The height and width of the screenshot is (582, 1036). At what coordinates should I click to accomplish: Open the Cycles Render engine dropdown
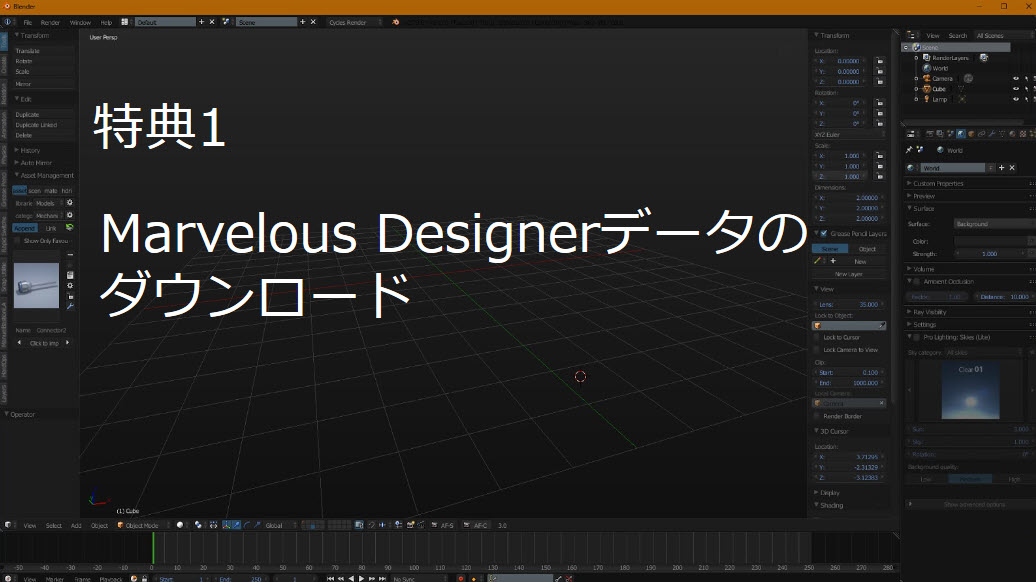(x=353, y=22)
